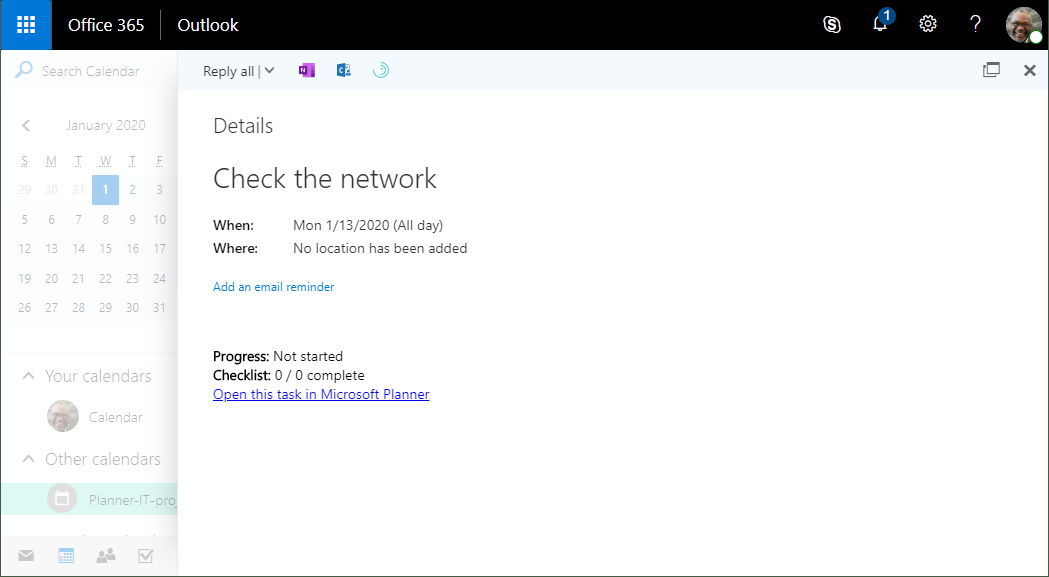Collapse the Your calendars section
1049x577 pixels.
click(x=28, y=376)
